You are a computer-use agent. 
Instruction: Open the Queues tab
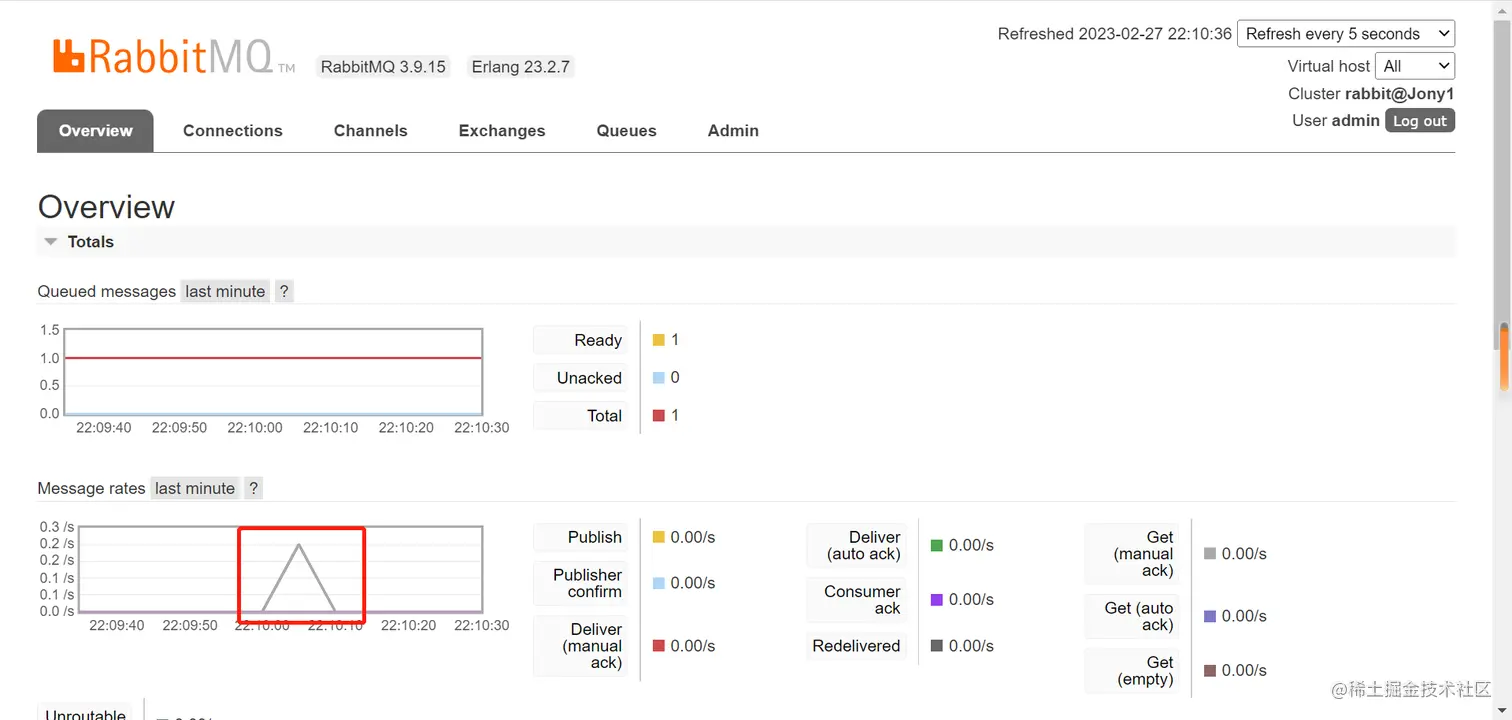coord(627,131)
